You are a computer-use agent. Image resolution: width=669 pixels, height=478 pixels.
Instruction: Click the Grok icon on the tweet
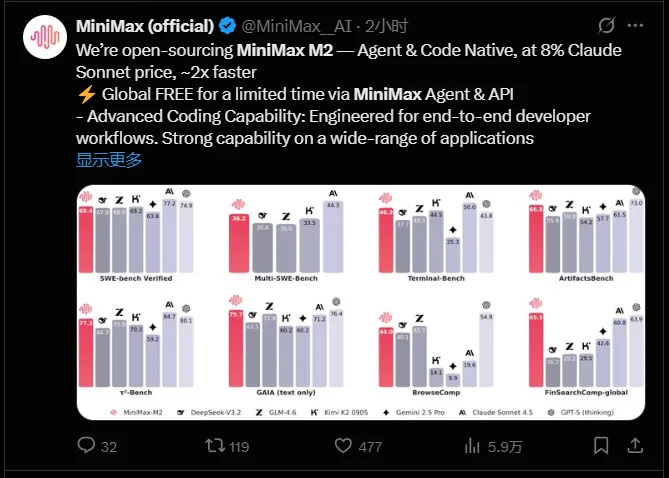pyautogui.click(x=605, y=23)
